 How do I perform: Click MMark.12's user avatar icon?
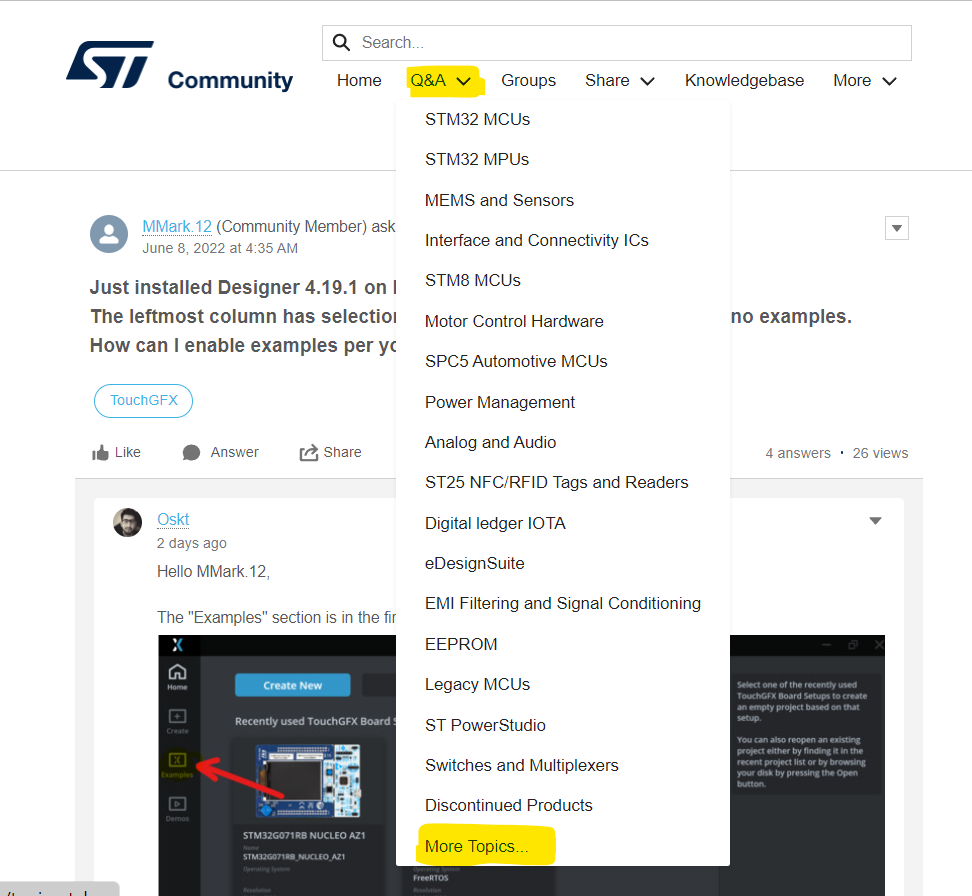coord(109,234)
